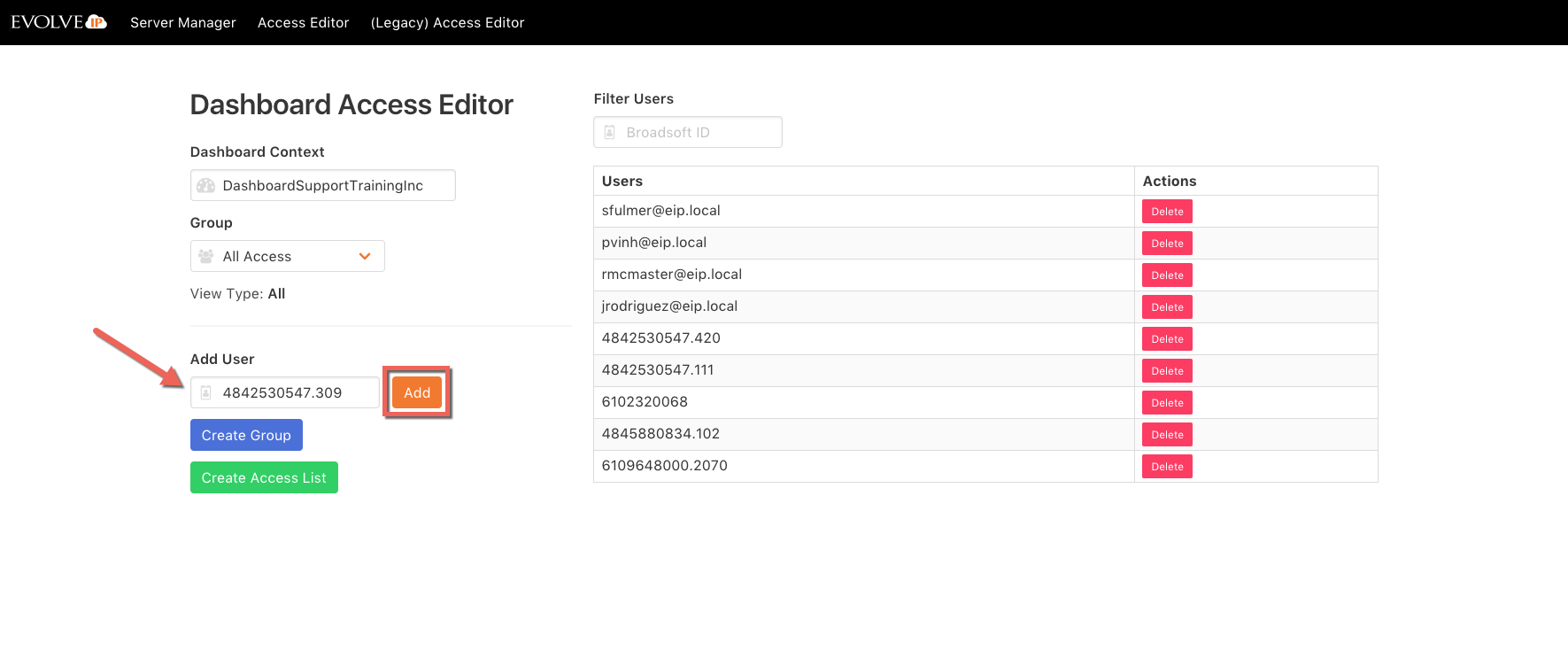1568x651 pixels.
Task: Click the ID badge icon in Filter Users field
Action: click(610, 133)
